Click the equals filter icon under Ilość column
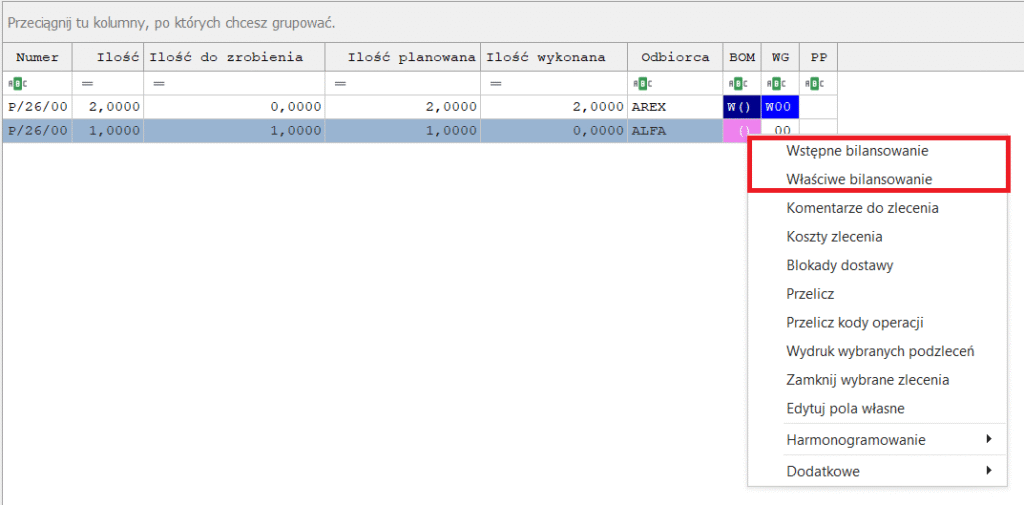 (87, 84)
